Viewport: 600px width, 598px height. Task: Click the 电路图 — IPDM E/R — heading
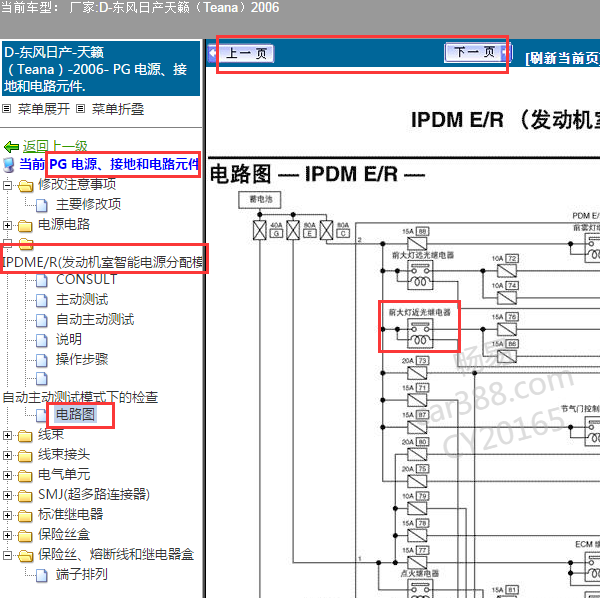[318, 174]
